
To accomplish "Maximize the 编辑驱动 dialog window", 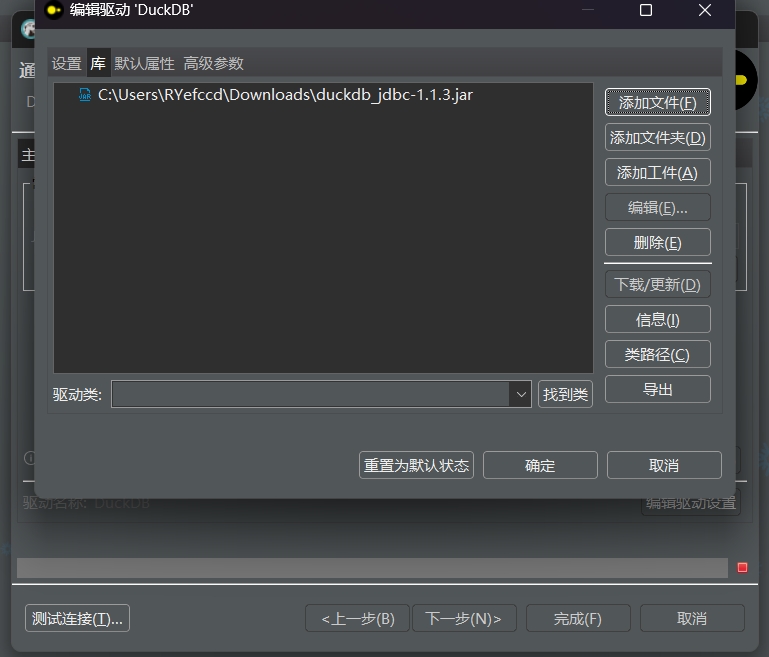I will tap(646, 10).
